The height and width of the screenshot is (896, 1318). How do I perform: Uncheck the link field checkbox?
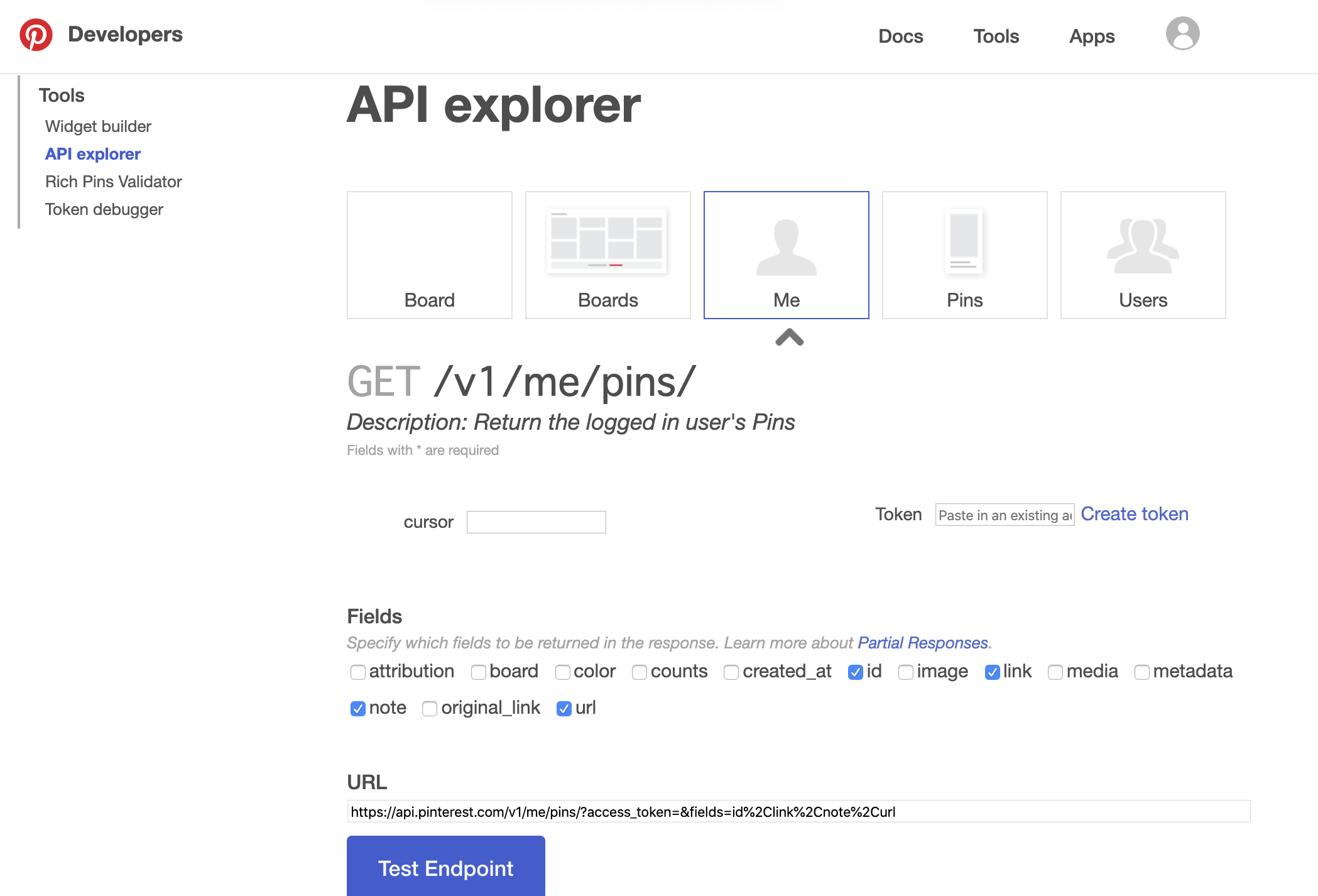(993, 672)
